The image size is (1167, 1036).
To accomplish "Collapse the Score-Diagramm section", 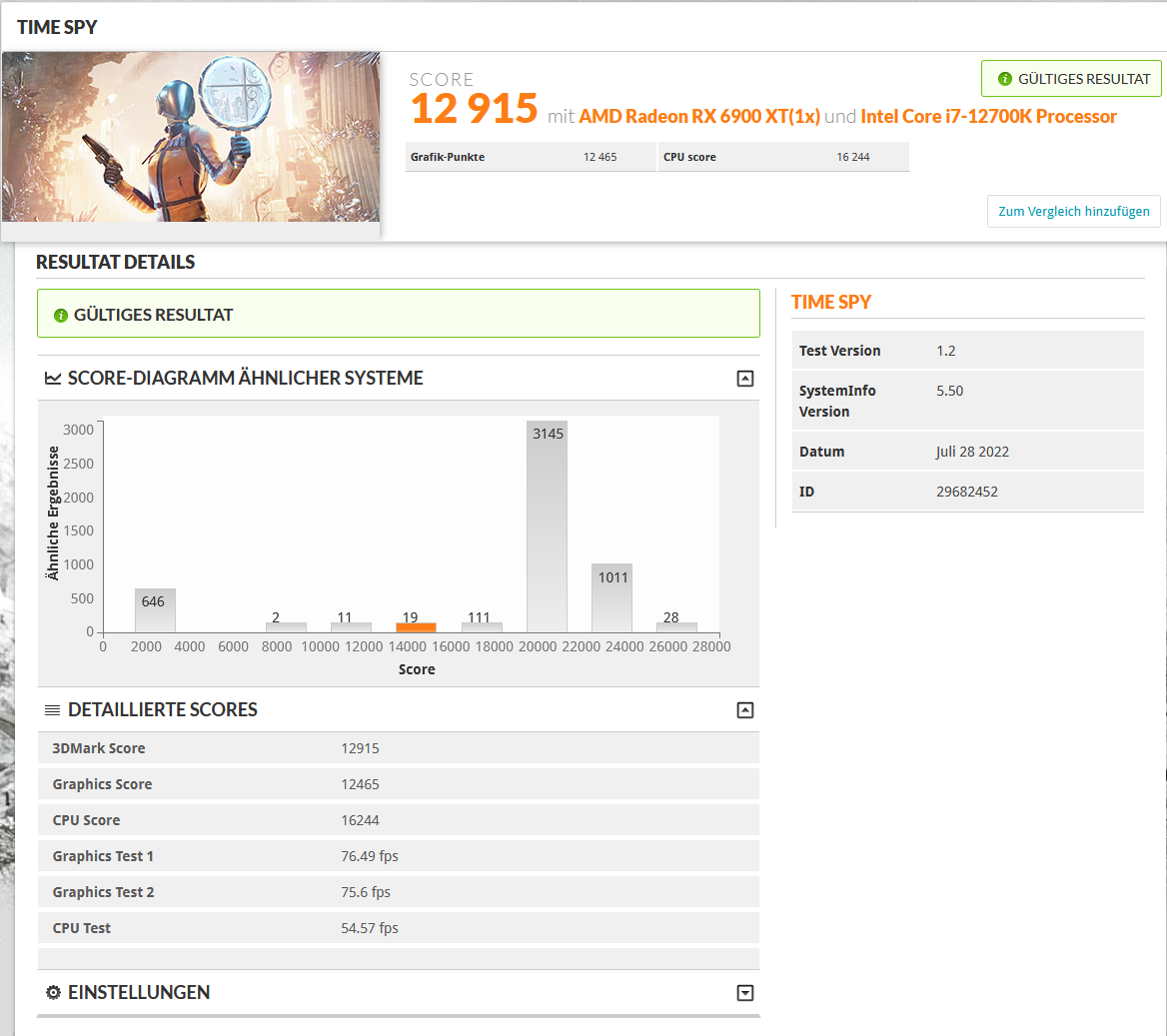I will tap(745, 378).
